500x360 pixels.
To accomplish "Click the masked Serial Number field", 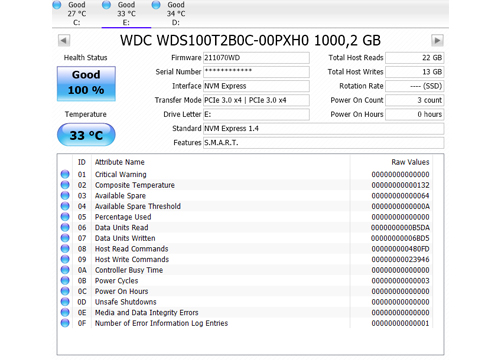I will (x=256, y=72).
